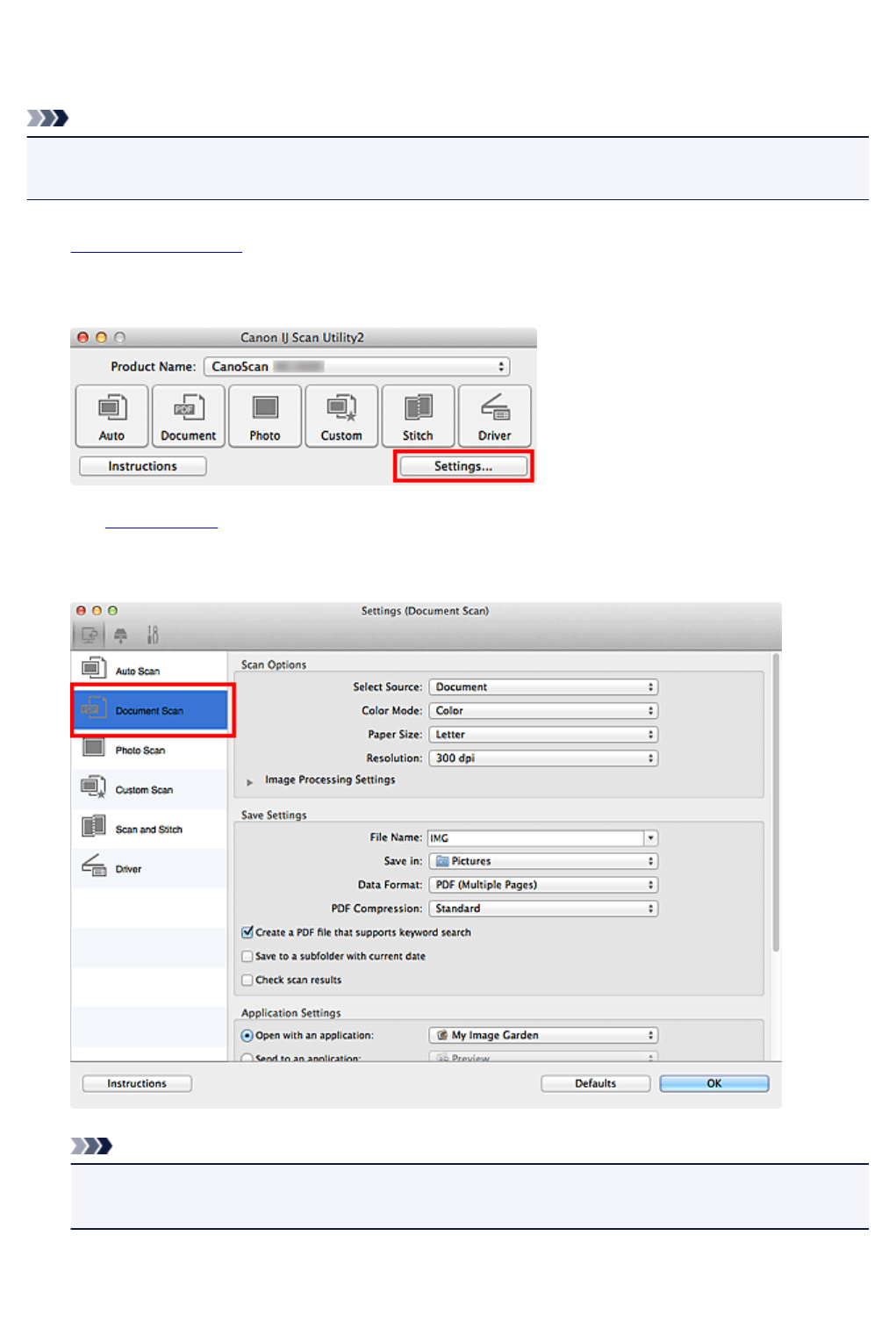Viewport: 896px width, 1329px height.
Task: Open the Product Name CanoScan dropdown
Action: [356, 367]
